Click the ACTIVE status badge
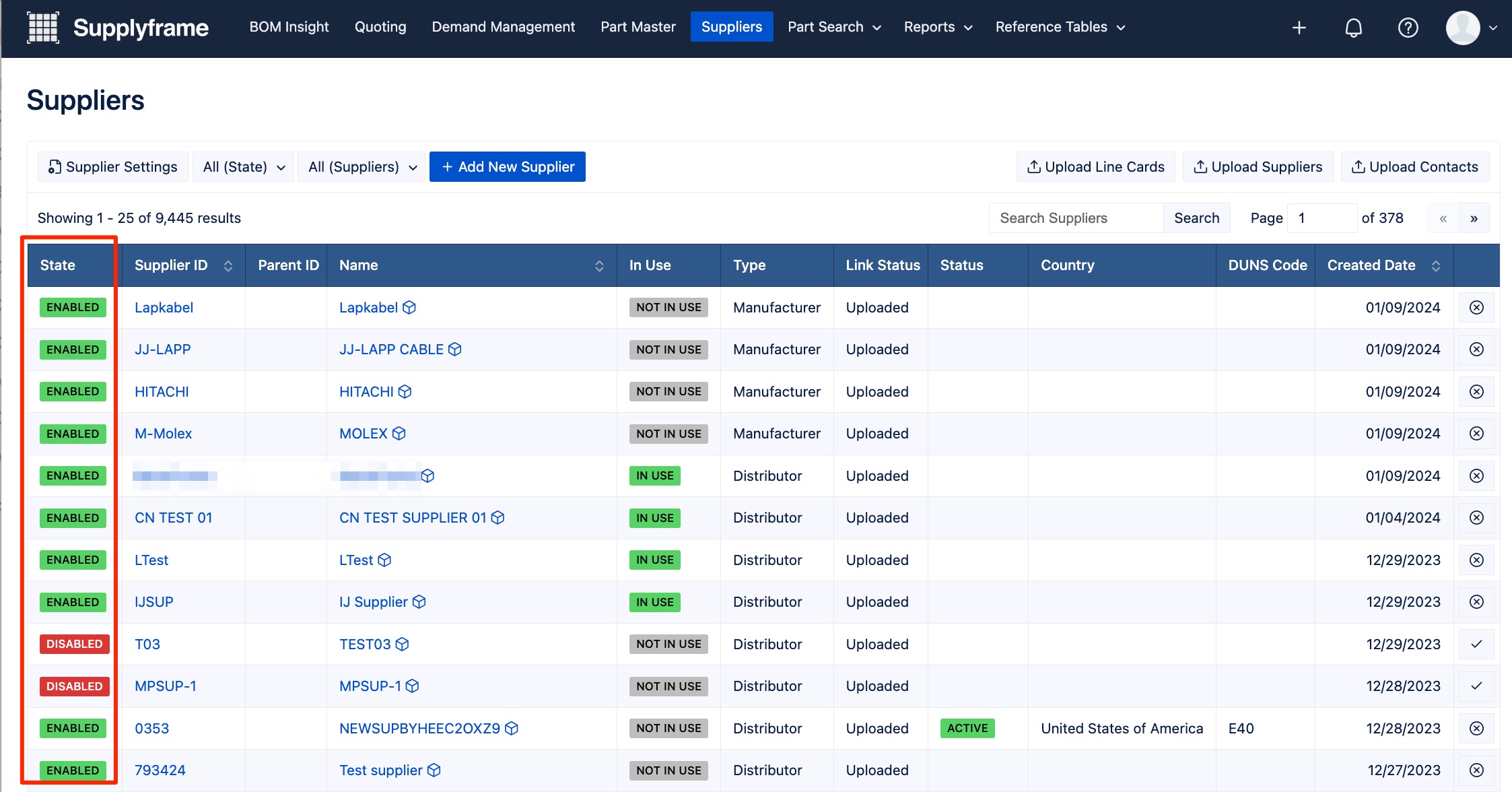The width and height of the screenshot is (1512, 792). click(967, 729)
